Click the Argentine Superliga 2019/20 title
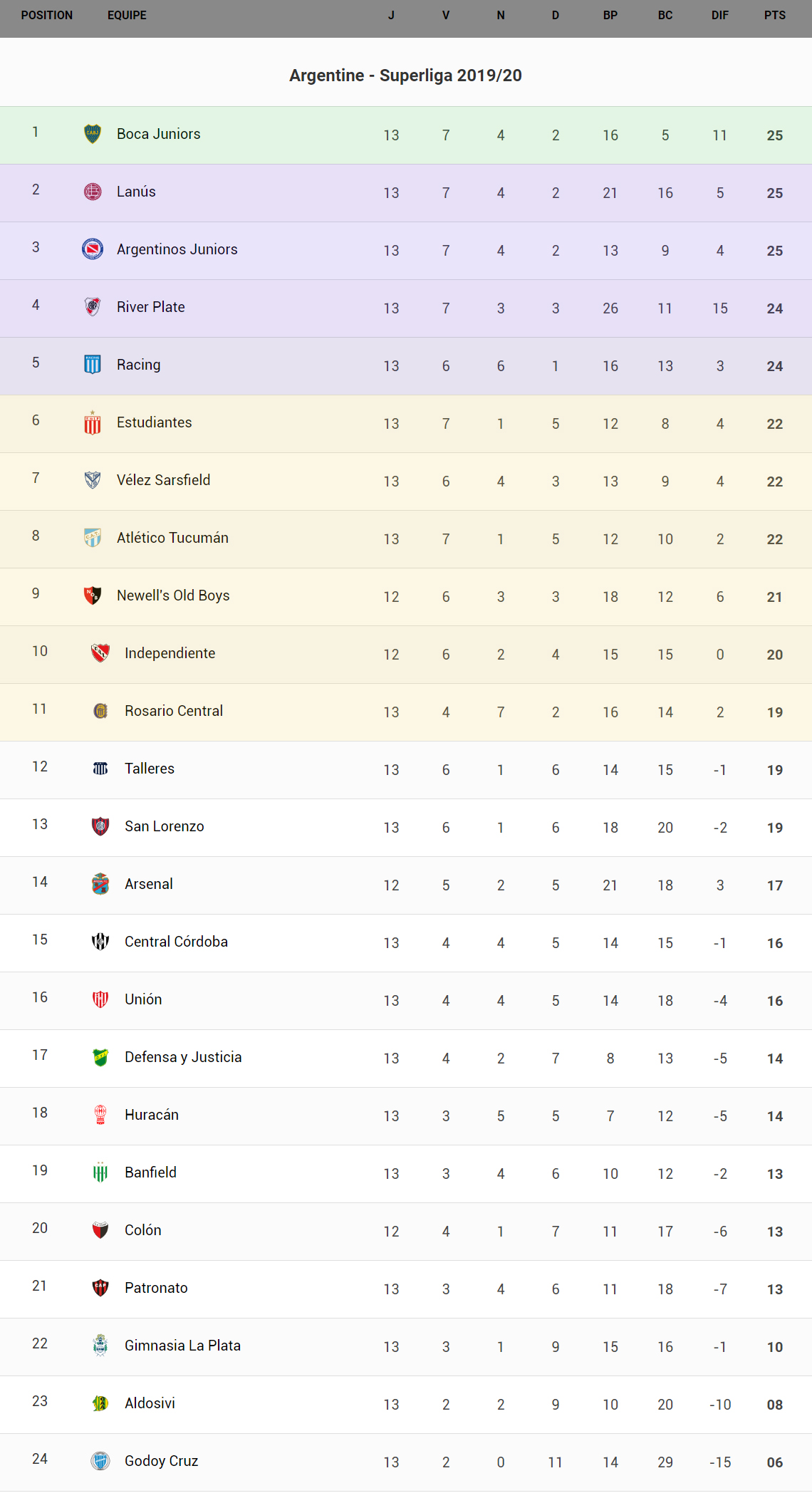Image resolution: width=812 pixels, height=1498 pixels. coord(405,76)
